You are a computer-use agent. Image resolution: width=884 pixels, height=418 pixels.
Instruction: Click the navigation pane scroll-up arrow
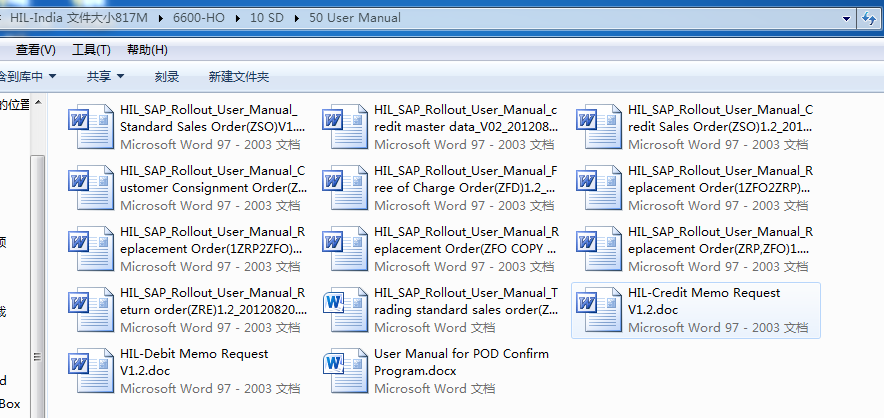click(x=38, y=103)
